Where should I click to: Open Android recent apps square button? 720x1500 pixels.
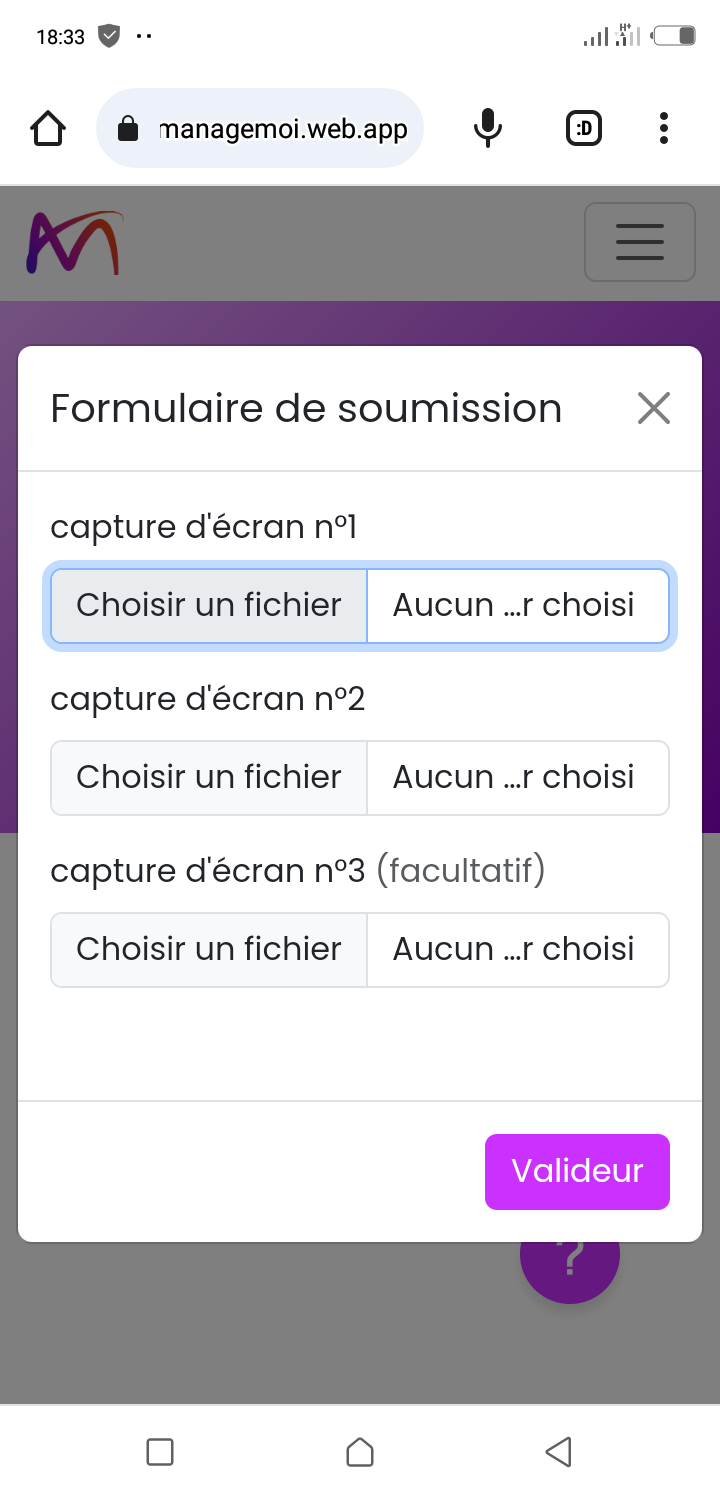[160, 1451]
